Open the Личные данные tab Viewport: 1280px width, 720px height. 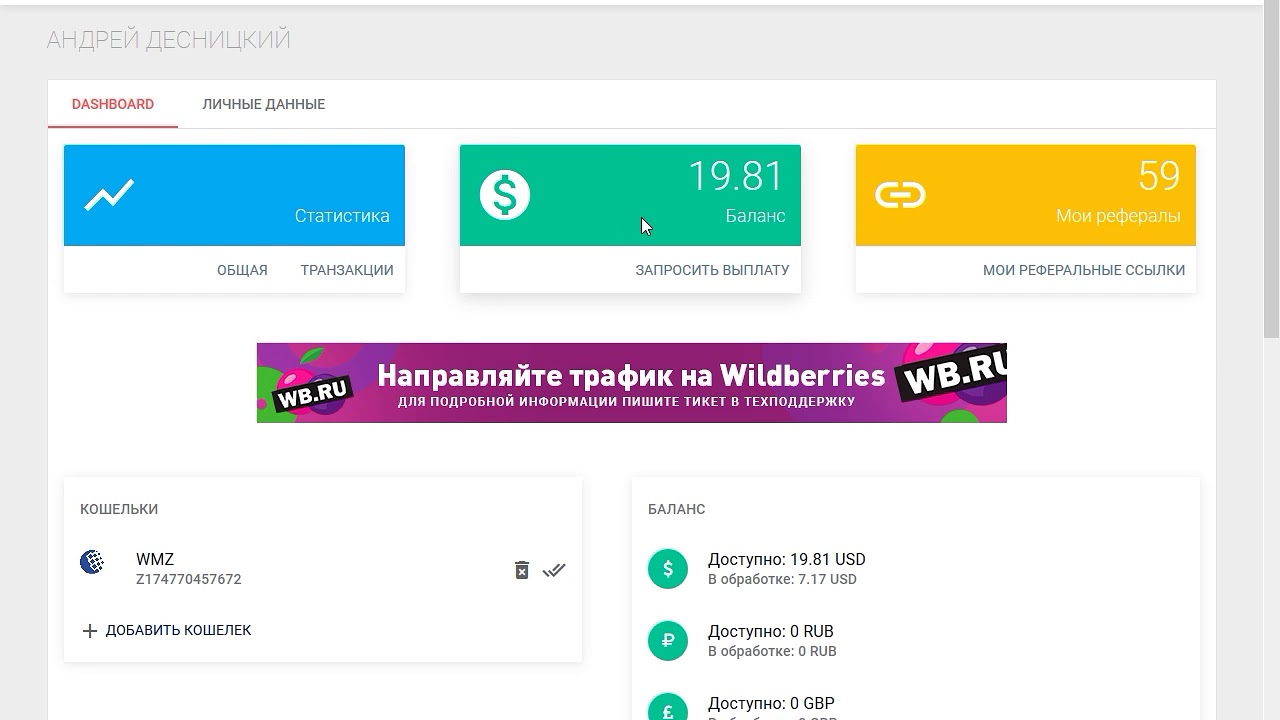263,104
